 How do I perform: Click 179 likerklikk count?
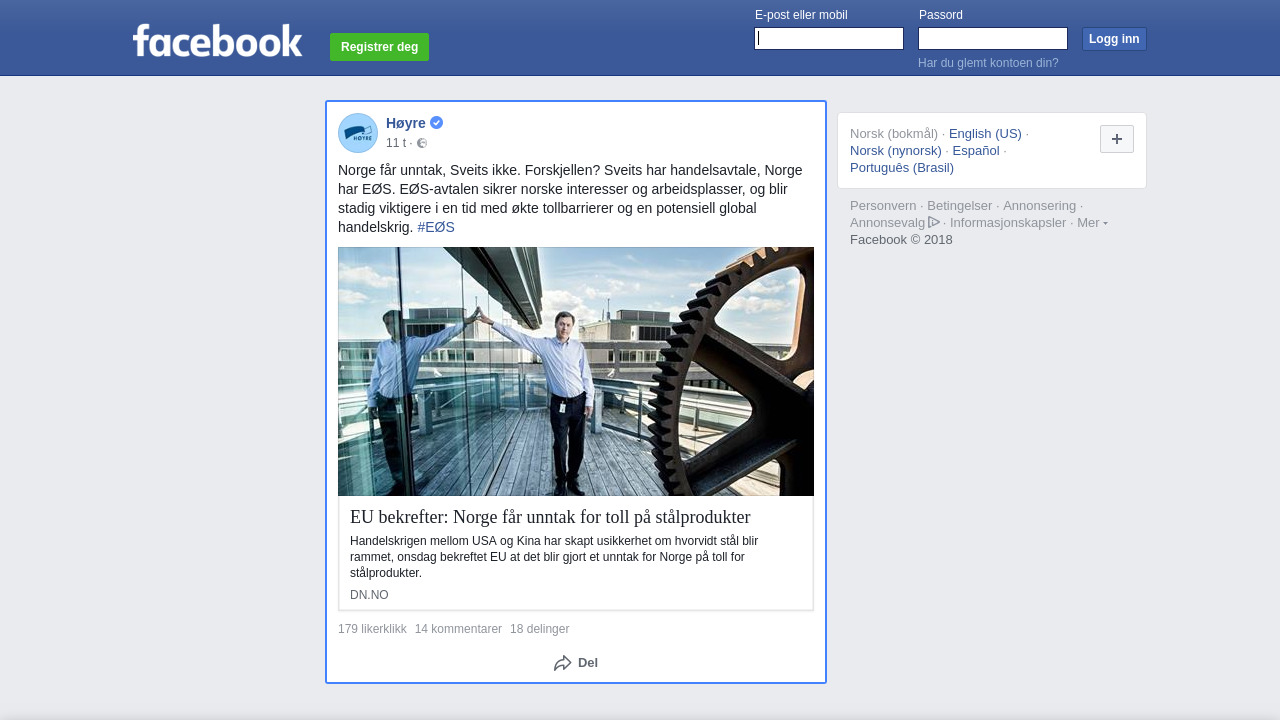pyautogui.click(x=372, y=629)
